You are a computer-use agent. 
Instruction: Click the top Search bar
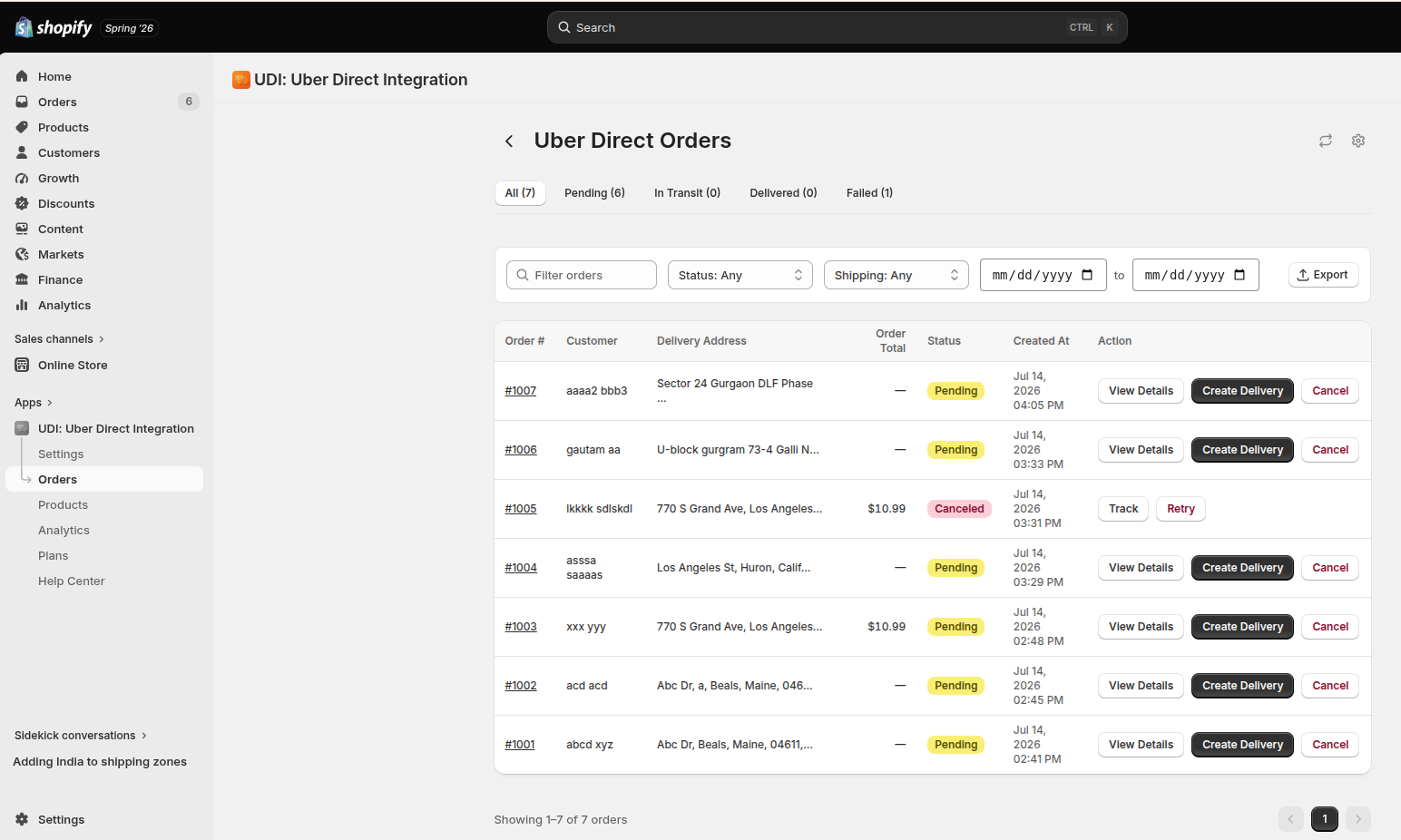[837, 27]
